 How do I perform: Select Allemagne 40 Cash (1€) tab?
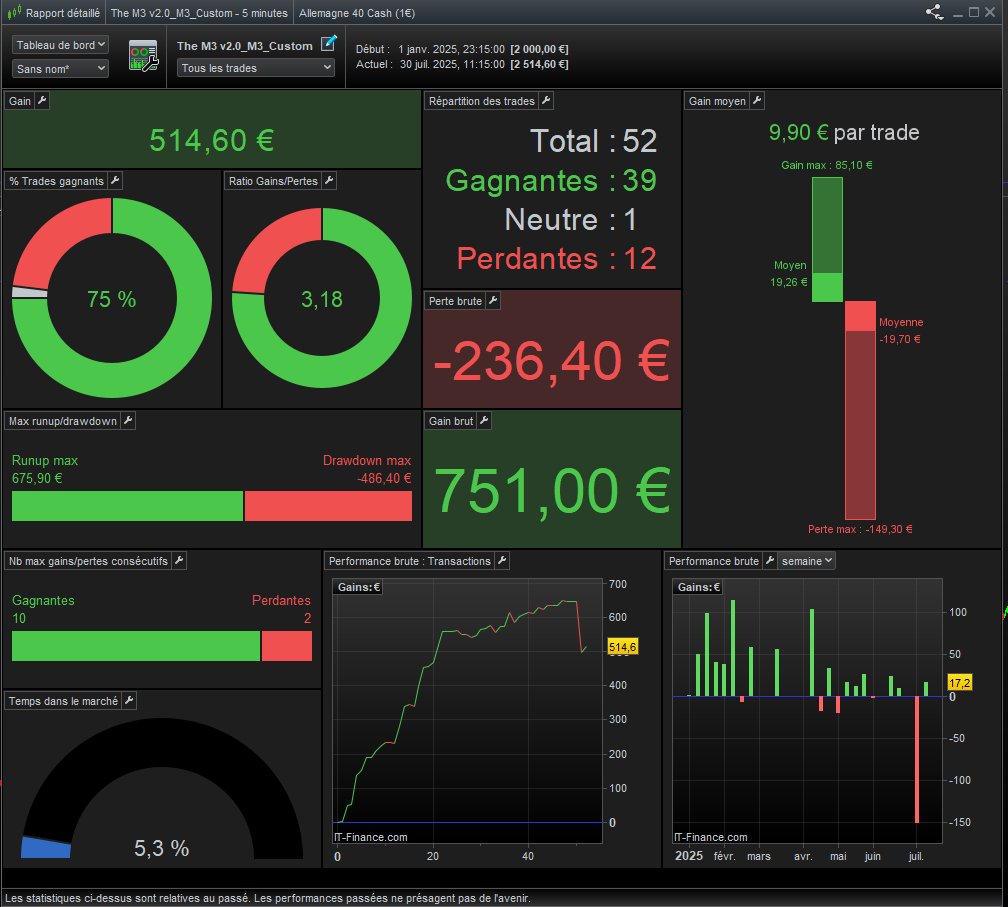pyautogui.click(x=357, y=13)
